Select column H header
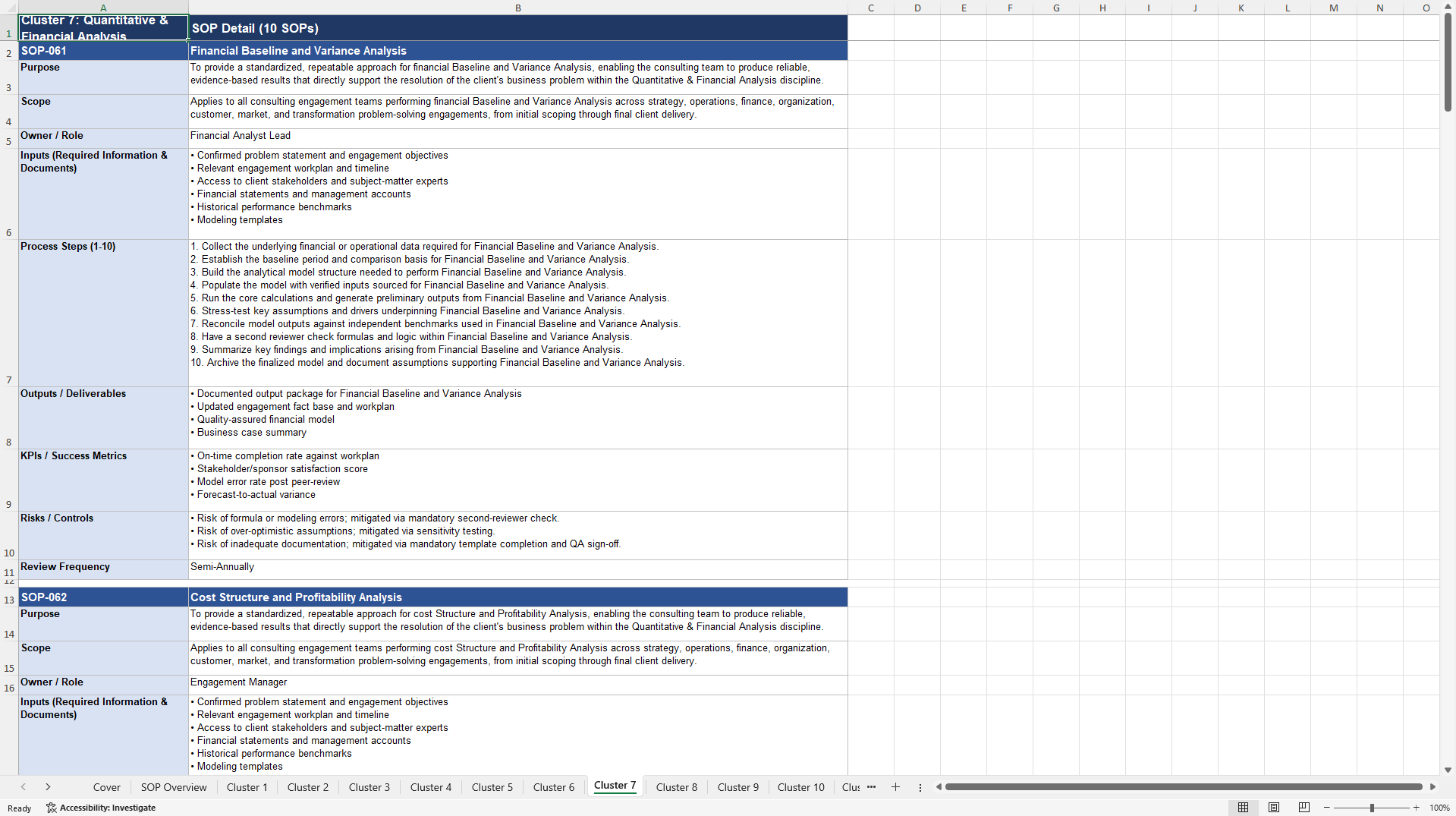1456x816 pixels. pos(1102,8)
